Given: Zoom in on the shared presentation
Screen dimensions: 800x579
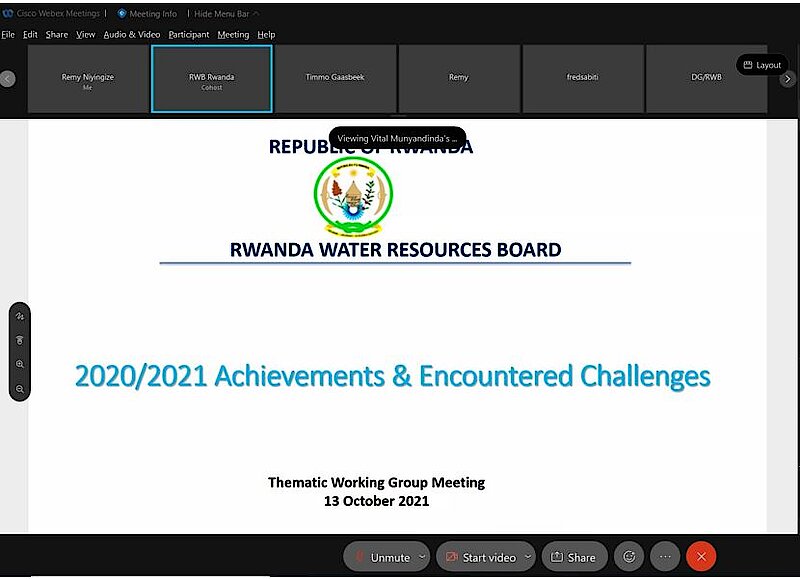Looking at the screenshot, I should 20,365.
